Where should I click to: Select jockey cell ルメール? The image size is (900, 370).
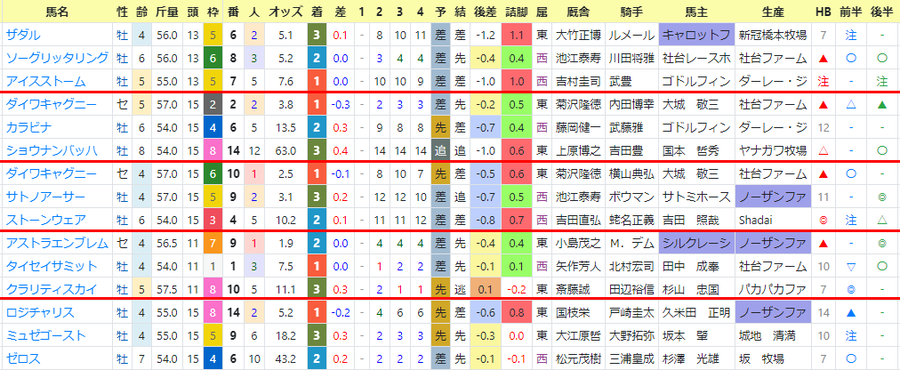[631, 35]
